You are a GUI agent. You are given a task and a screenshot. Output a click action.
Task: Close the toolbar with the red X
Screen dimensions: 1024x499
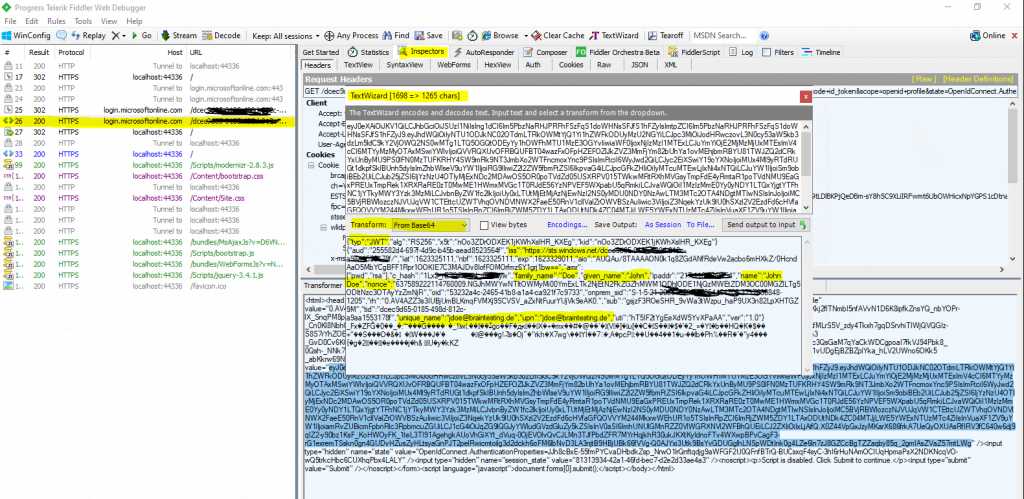(x=1015, y=35)
